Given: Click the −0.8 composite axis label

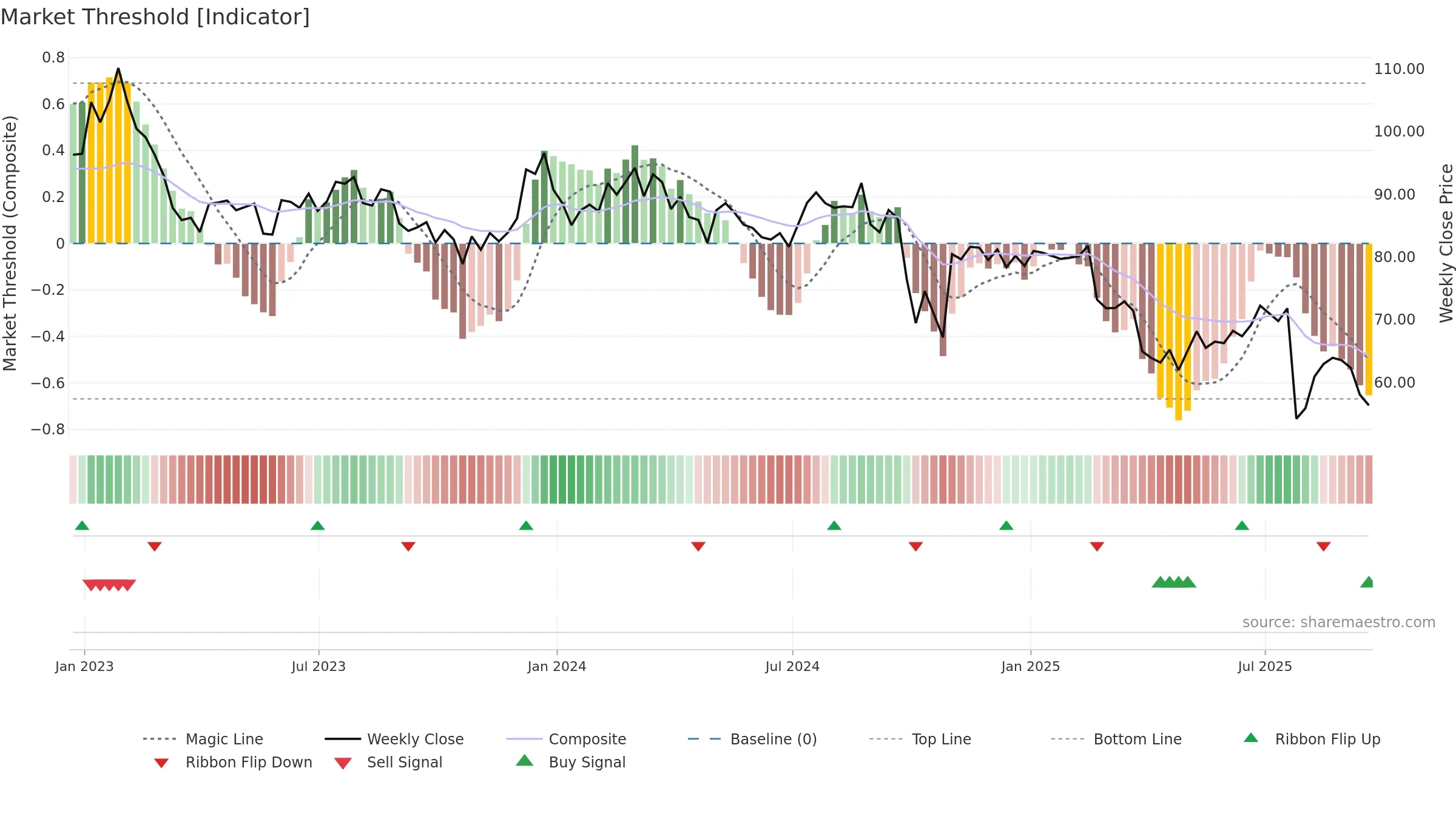Looking at the screenshot, I should (48, 430).
